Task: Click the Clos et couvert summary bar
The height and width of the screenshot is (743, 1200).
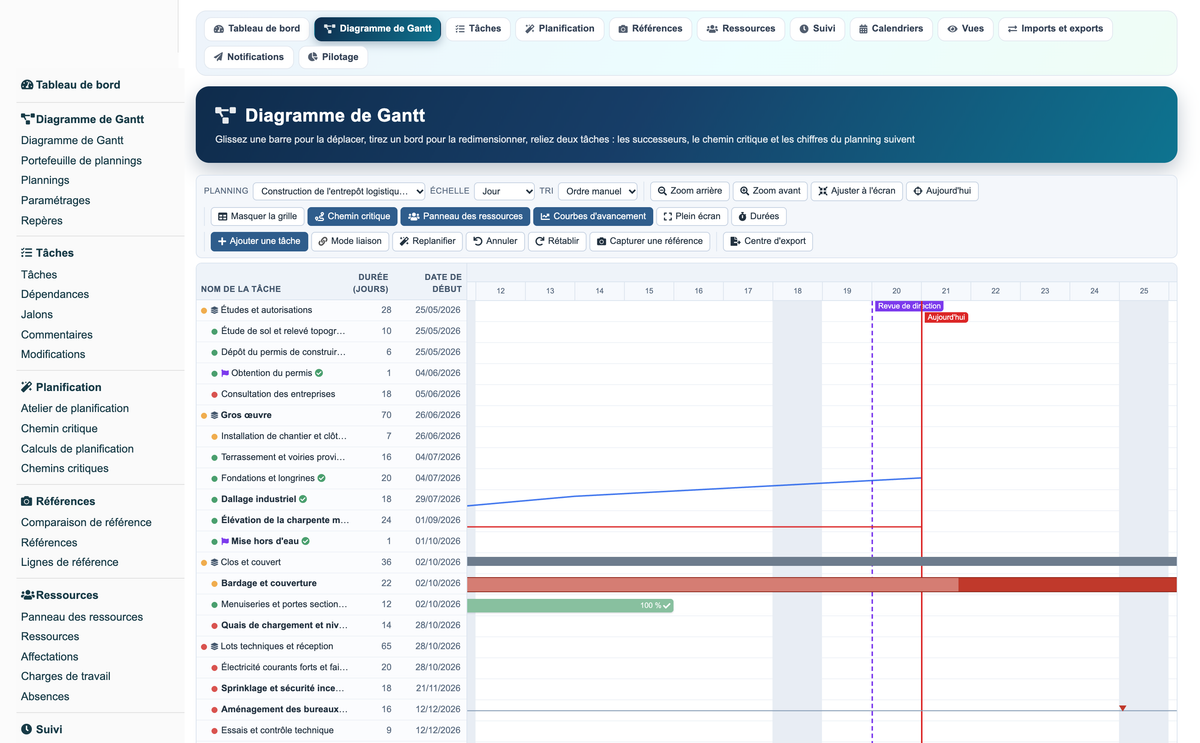Action: (822, 562)
